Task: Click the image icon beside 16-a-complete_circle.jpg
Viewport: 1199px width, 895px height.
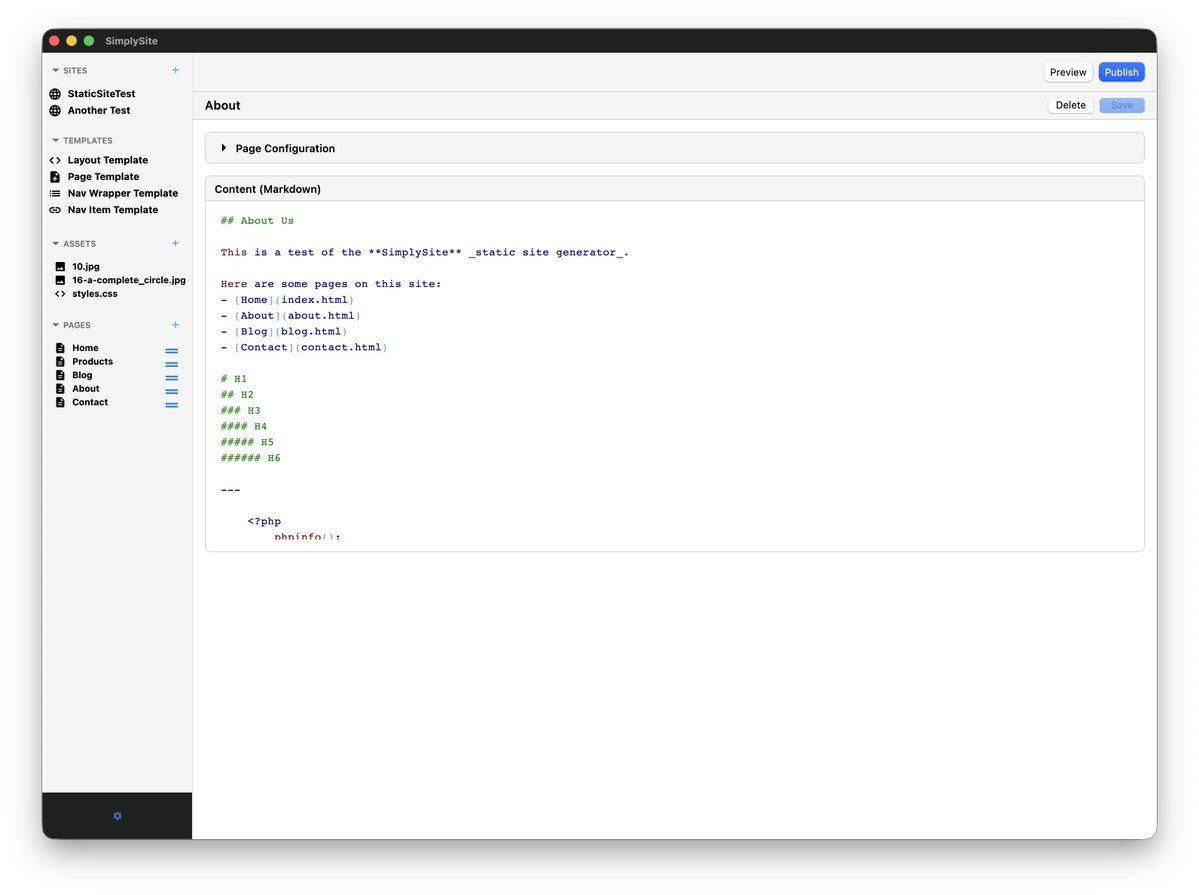Action: click(60, 281)
